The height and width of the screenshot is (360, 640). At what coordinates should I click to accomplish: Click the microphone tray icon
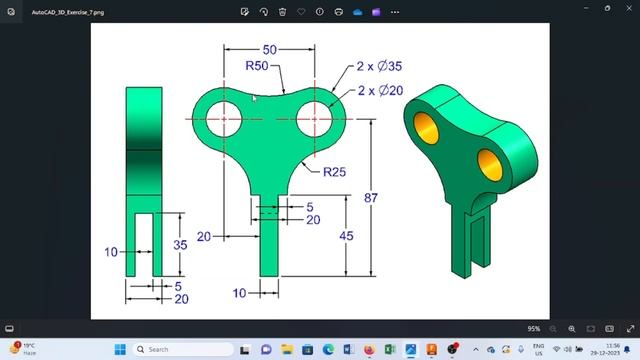[x=521, y=349]
